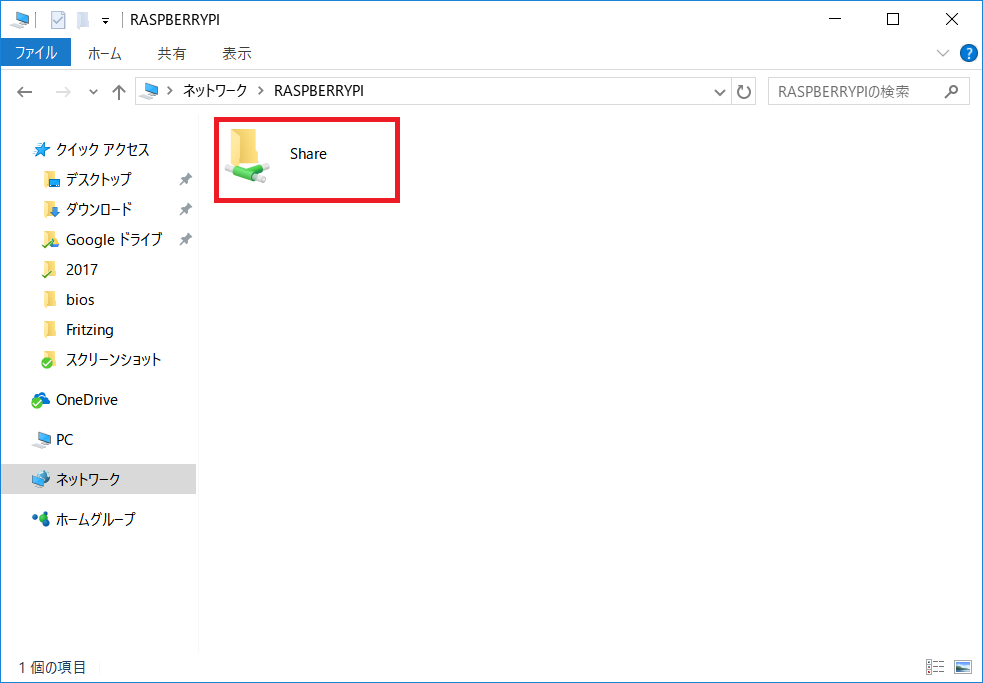Image resolution: width=983 pixels, height=683 pixels.
Task: Expand the ribbon with the chevron
Action: [942, 53]
